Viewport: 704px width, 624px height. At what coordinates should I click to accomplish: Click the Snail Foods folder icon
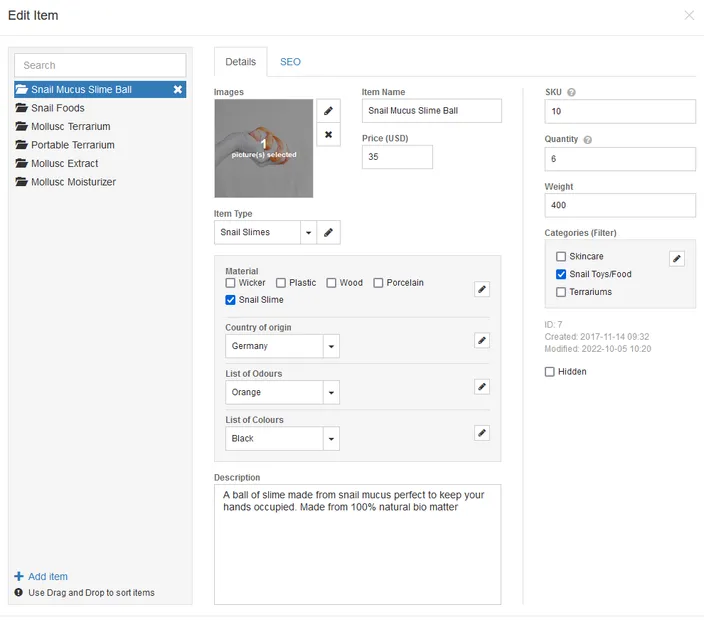click(x=21, y=108)
